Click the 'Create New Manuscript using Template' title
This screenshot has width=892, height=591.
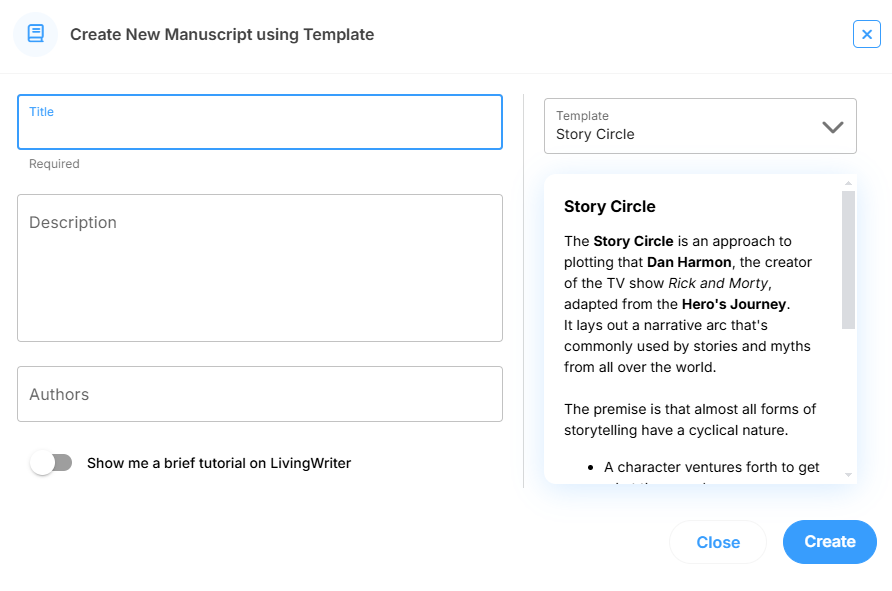click(x=222, y=35)
